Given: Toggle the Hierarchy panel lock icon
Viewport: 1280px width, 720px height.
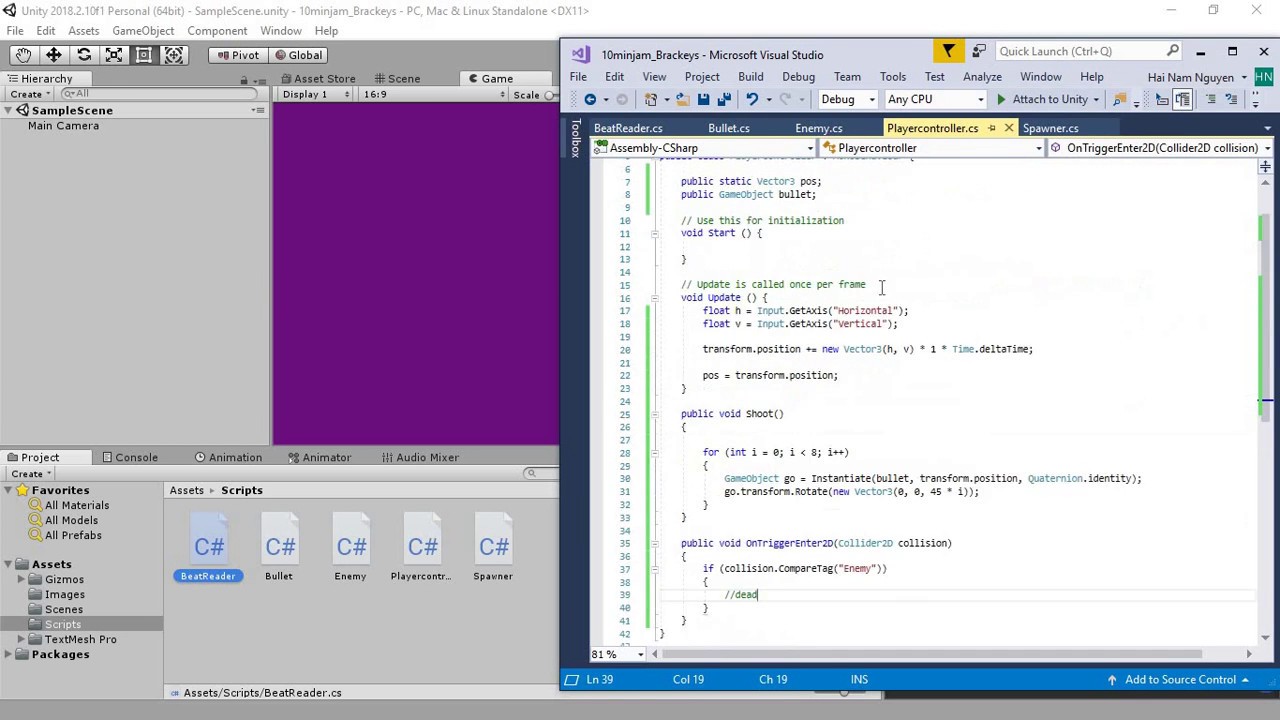Looking at the screenshot, I should (x=243, y=79).
